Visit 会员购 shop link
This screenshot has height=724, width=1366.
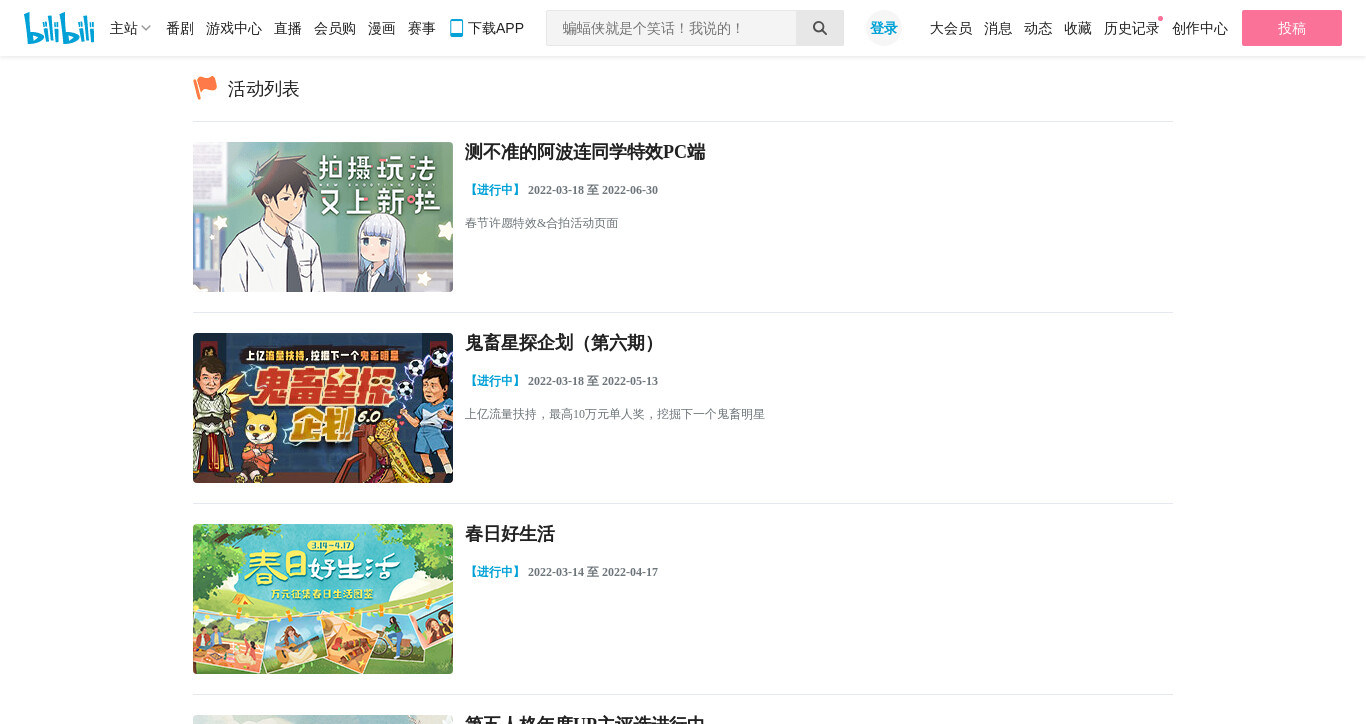335,28
